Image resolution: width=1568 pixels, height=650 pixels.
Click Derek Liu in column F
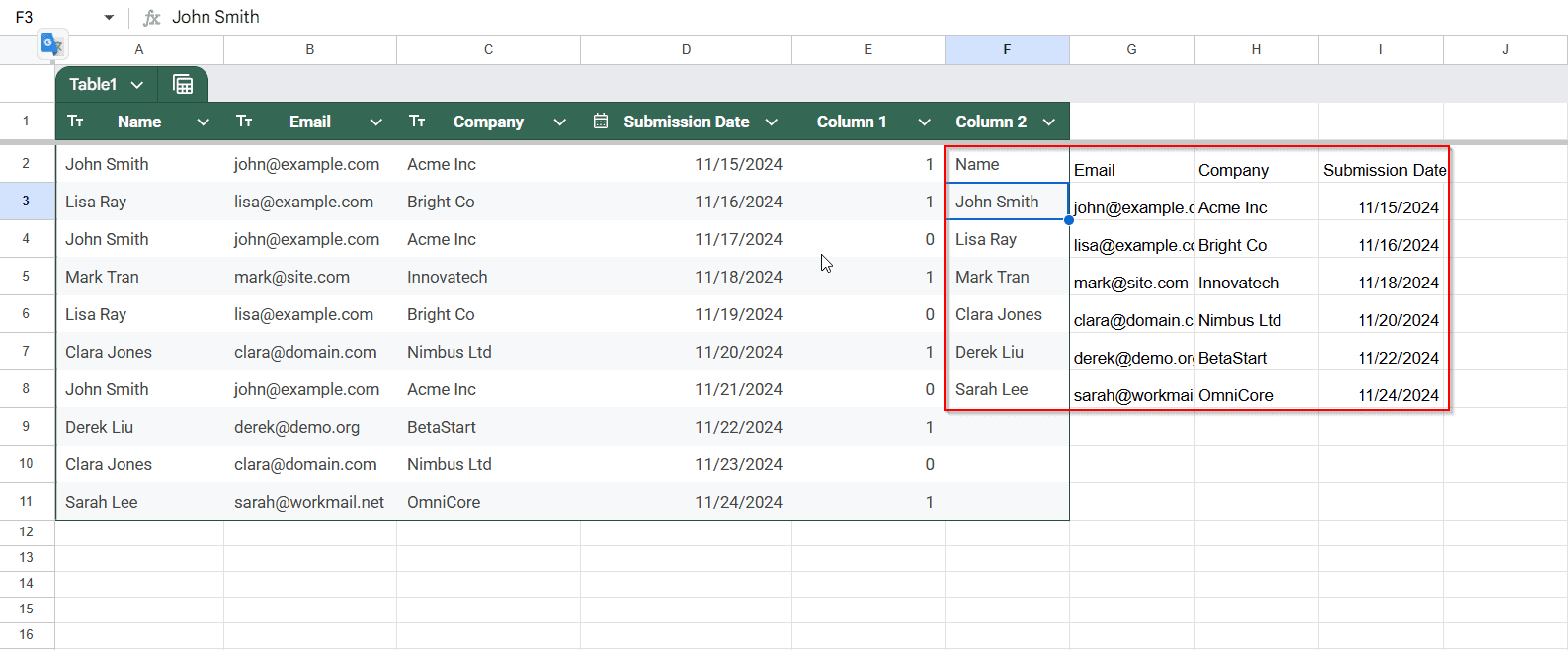1007,352
